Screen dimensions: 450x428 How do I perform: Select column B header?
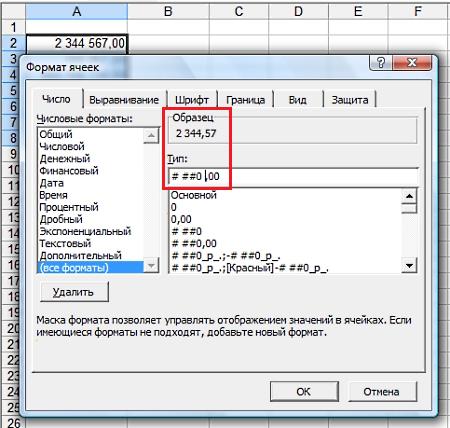[168, 11]
